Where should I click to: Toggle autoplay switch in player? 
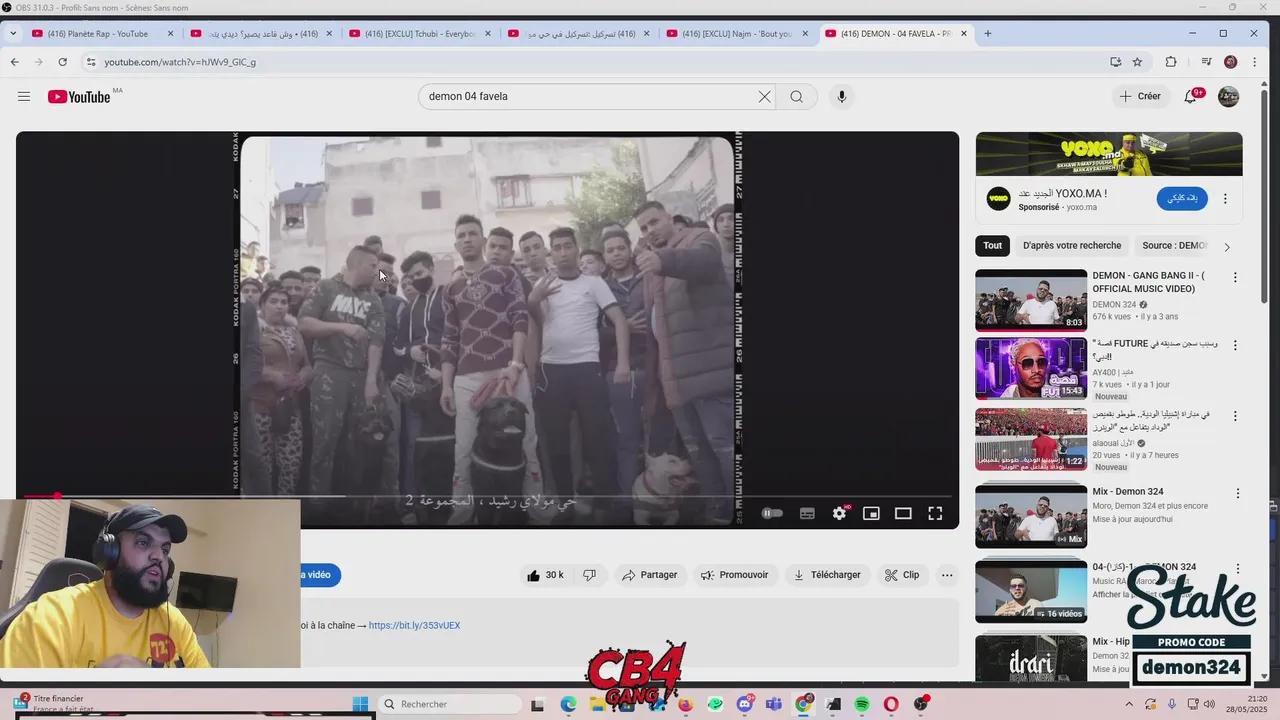pos(772,513)
